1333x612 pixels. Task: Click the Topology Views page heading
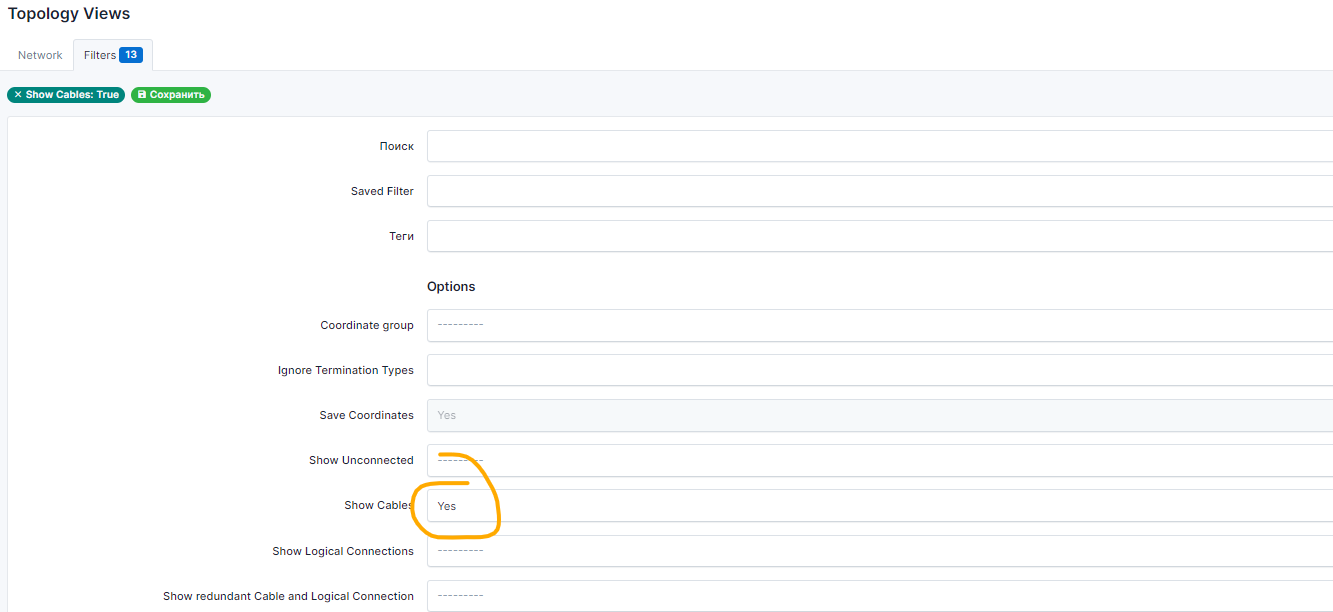[x=69, y=14]
